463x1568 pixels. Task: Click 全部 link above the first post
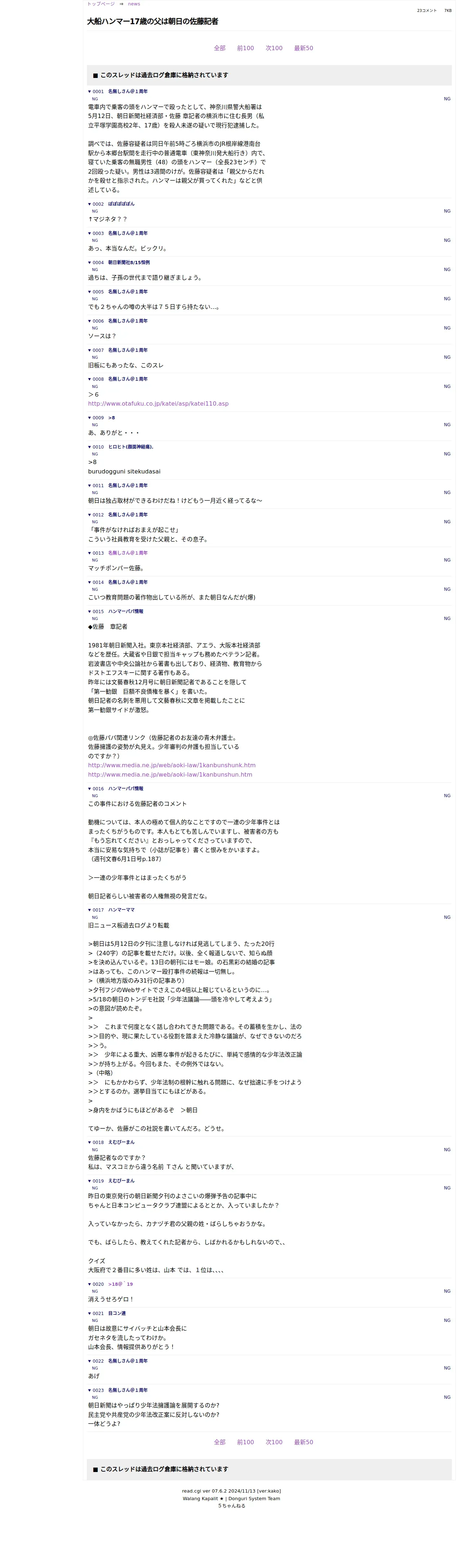point(220,48)
